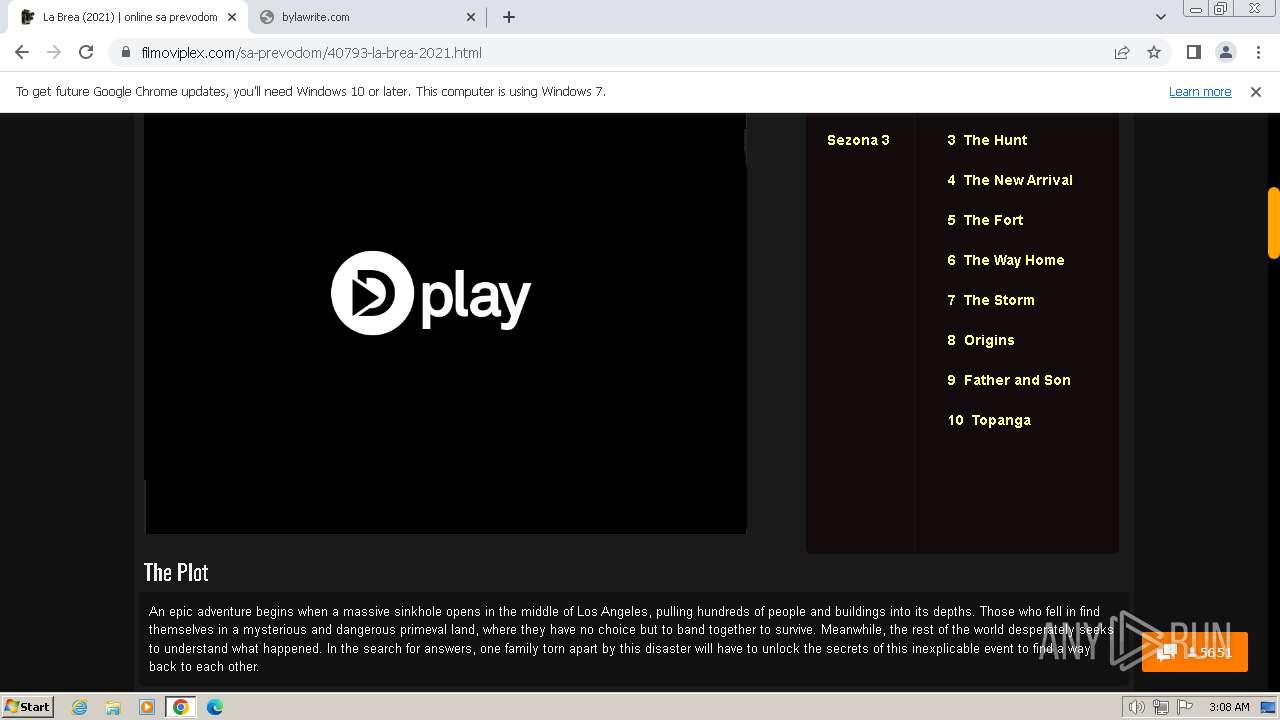The width and height of the screenshot is (1280, 720).
Task: Open the Windows Start menu
Action: (x=28, y=706)
